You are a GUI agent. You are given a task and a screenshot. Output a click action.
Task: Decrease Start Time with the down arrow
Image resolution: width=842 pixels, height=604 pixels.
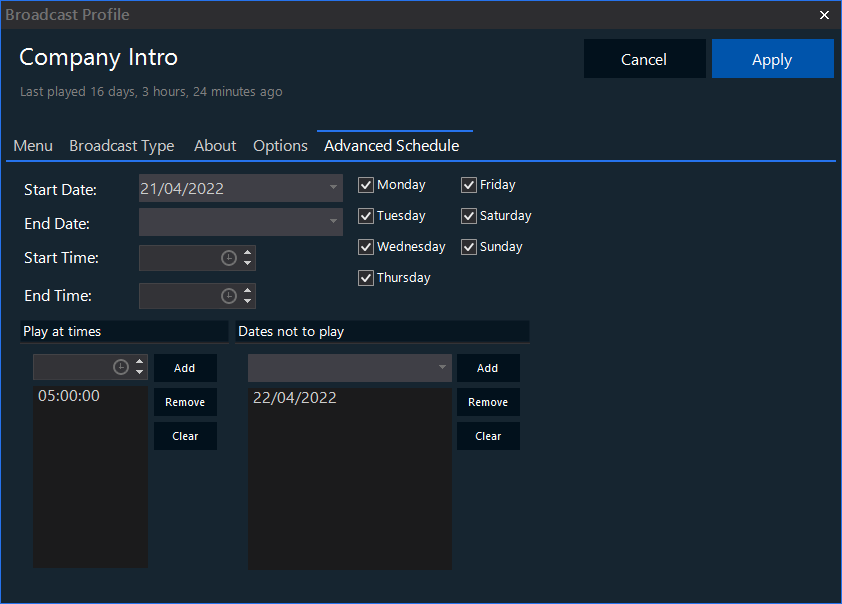click(x=248, y=263)
